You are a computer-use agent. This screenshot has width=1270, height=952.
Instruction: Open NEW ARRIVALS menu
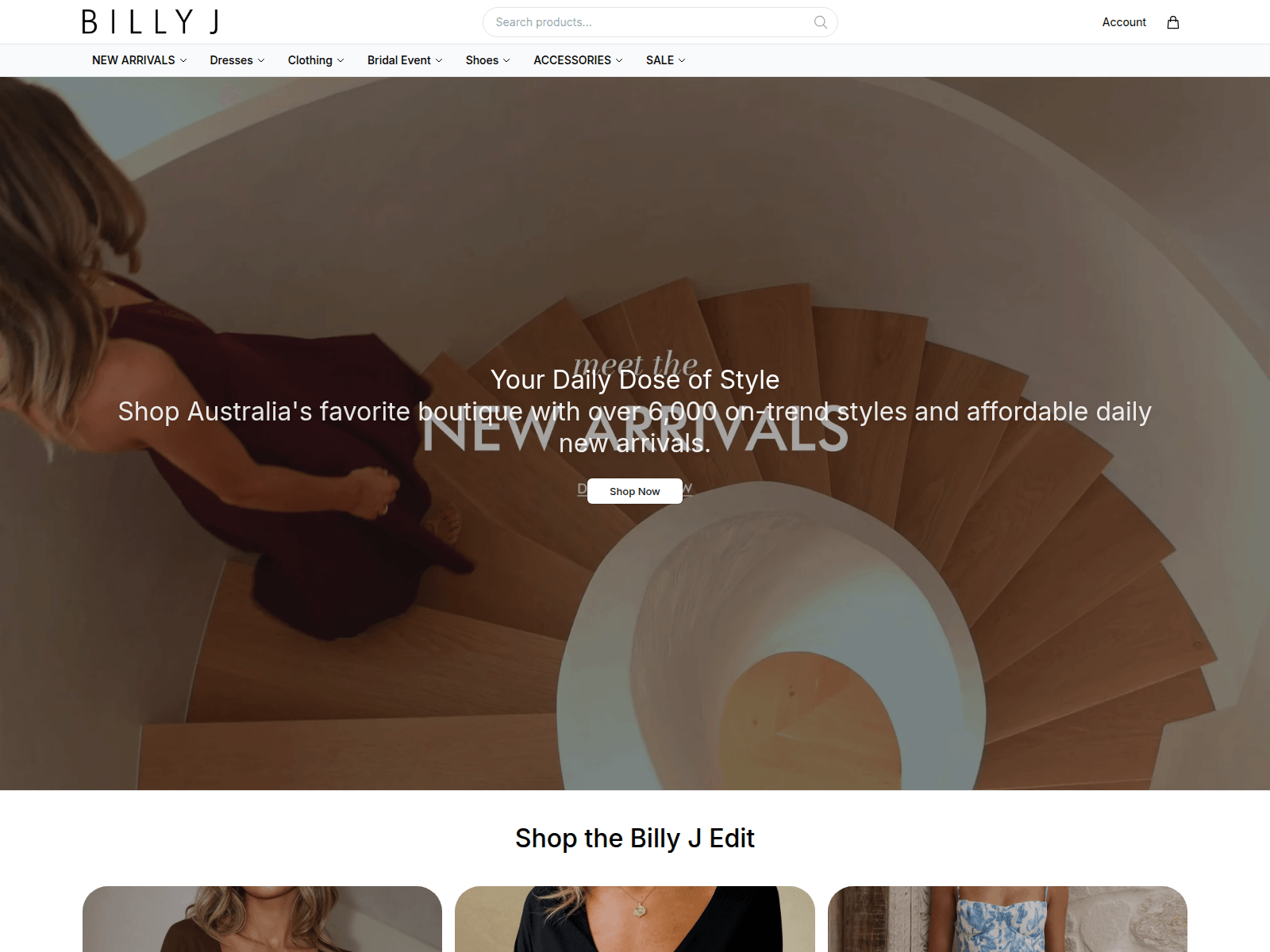[140, 60]
